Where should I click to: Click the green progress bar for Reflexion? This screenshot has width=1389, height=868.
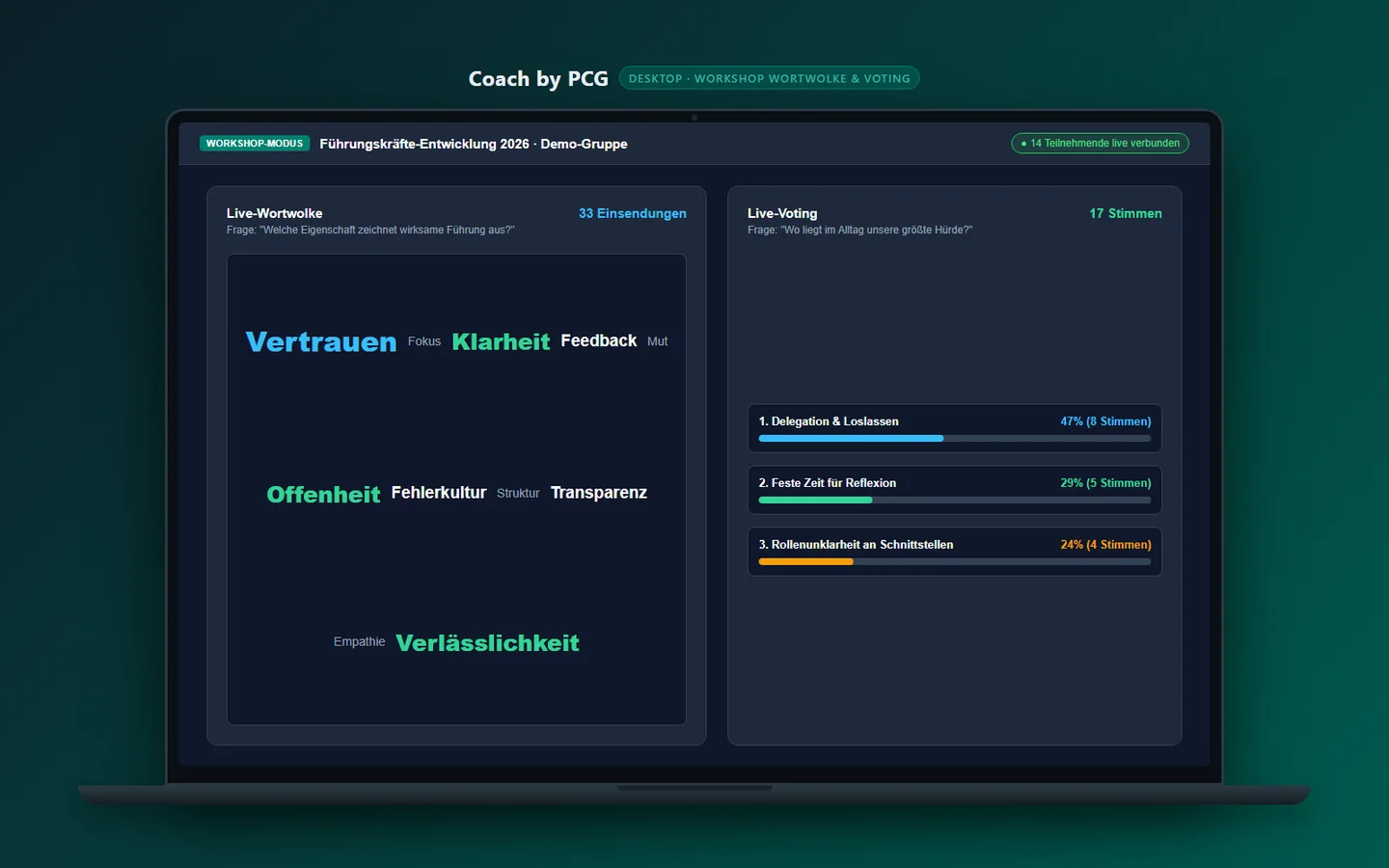click(815, 501)
